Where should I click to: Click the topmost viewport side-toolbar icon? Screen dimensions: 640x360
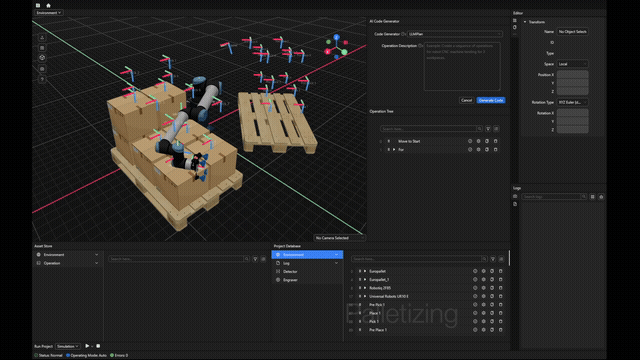click(42, 38)
